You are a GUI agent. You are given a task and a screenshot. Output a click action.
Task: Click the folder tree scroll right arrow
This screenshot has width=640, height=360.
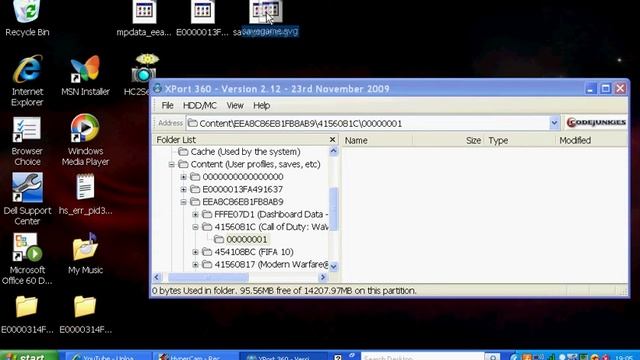point(323,277)
